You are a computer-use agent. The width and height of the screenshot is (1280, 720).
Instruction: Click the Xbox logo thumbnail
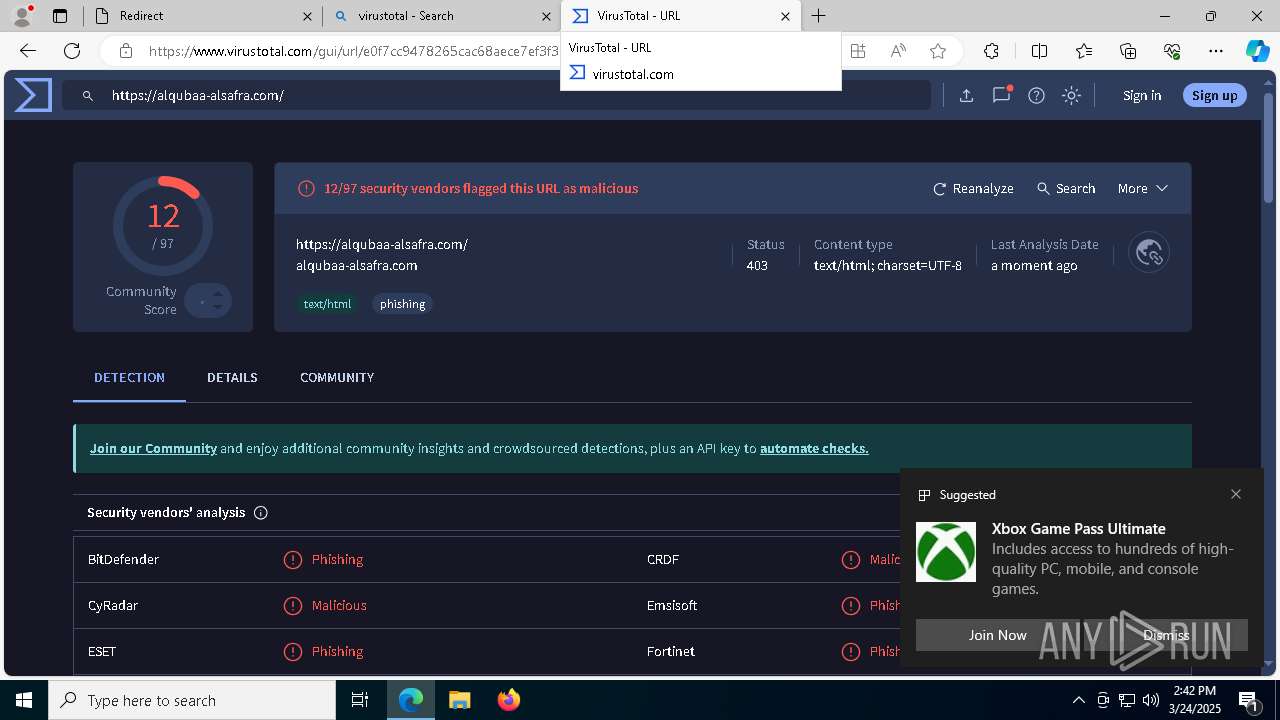tap(946, 552)
